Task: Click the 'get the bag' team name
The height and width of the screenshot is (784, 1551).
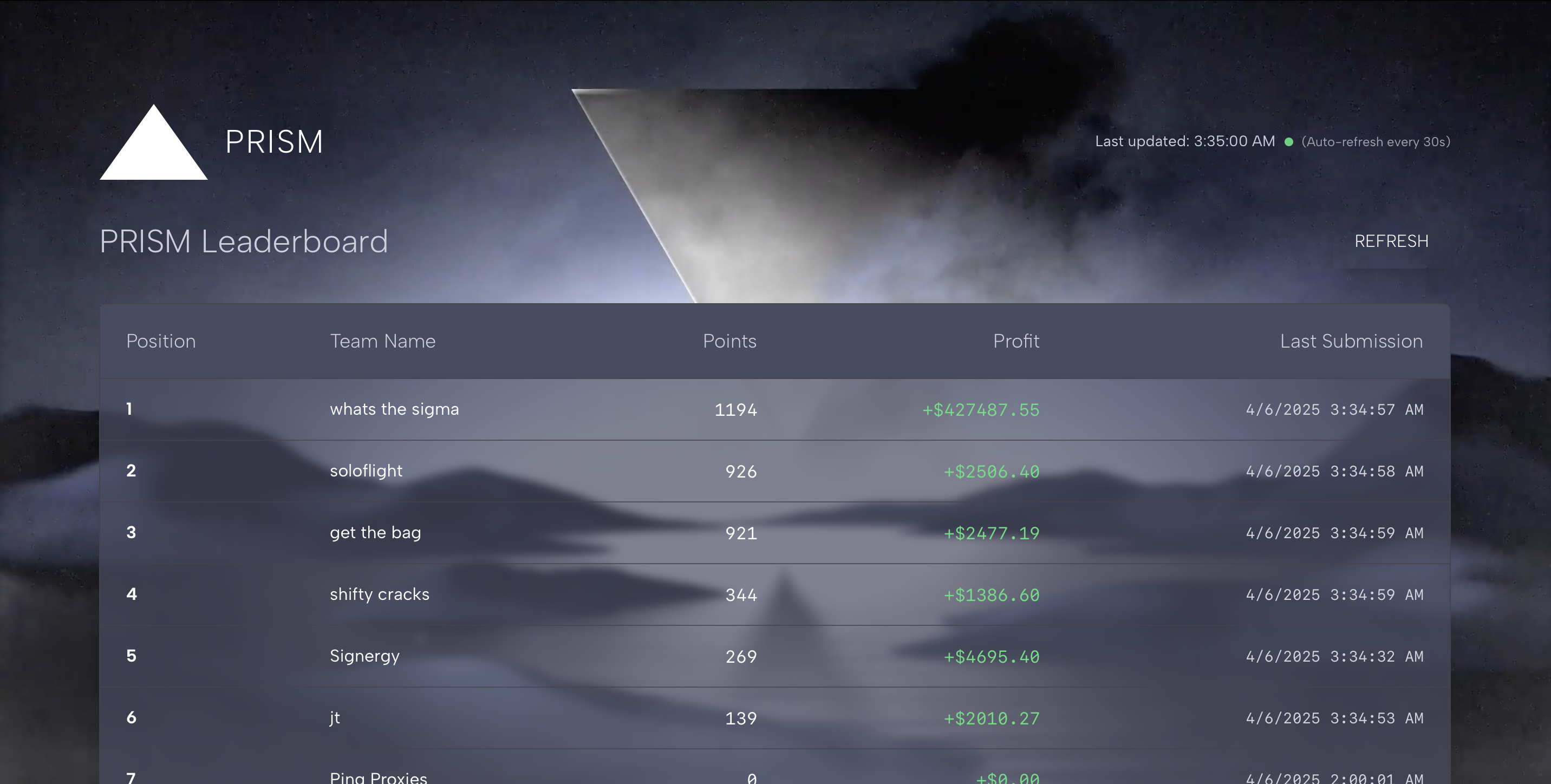Action: coord(375,533)
